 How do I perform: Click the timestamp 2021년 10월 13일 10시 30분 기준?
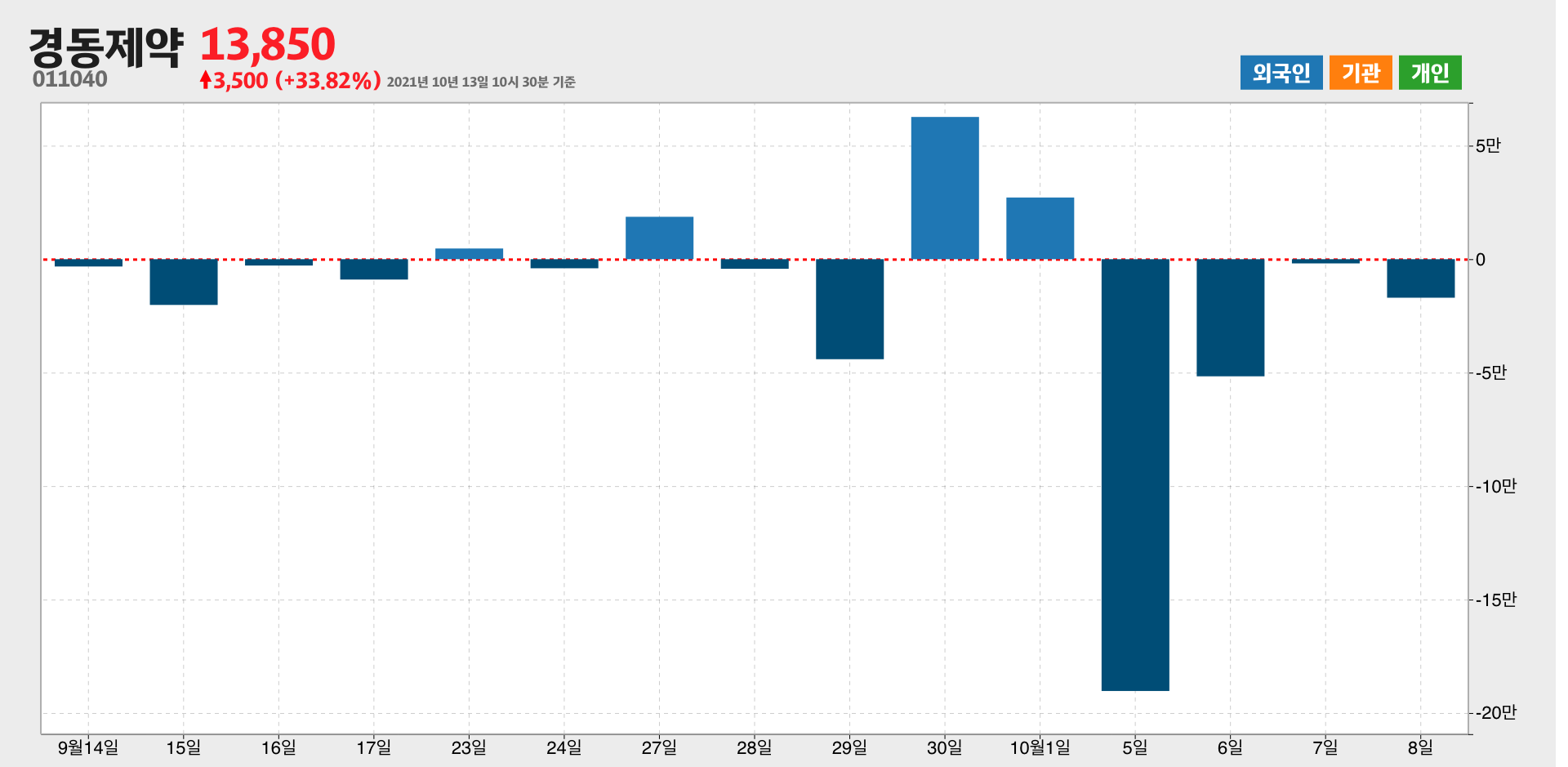point(481,82)
